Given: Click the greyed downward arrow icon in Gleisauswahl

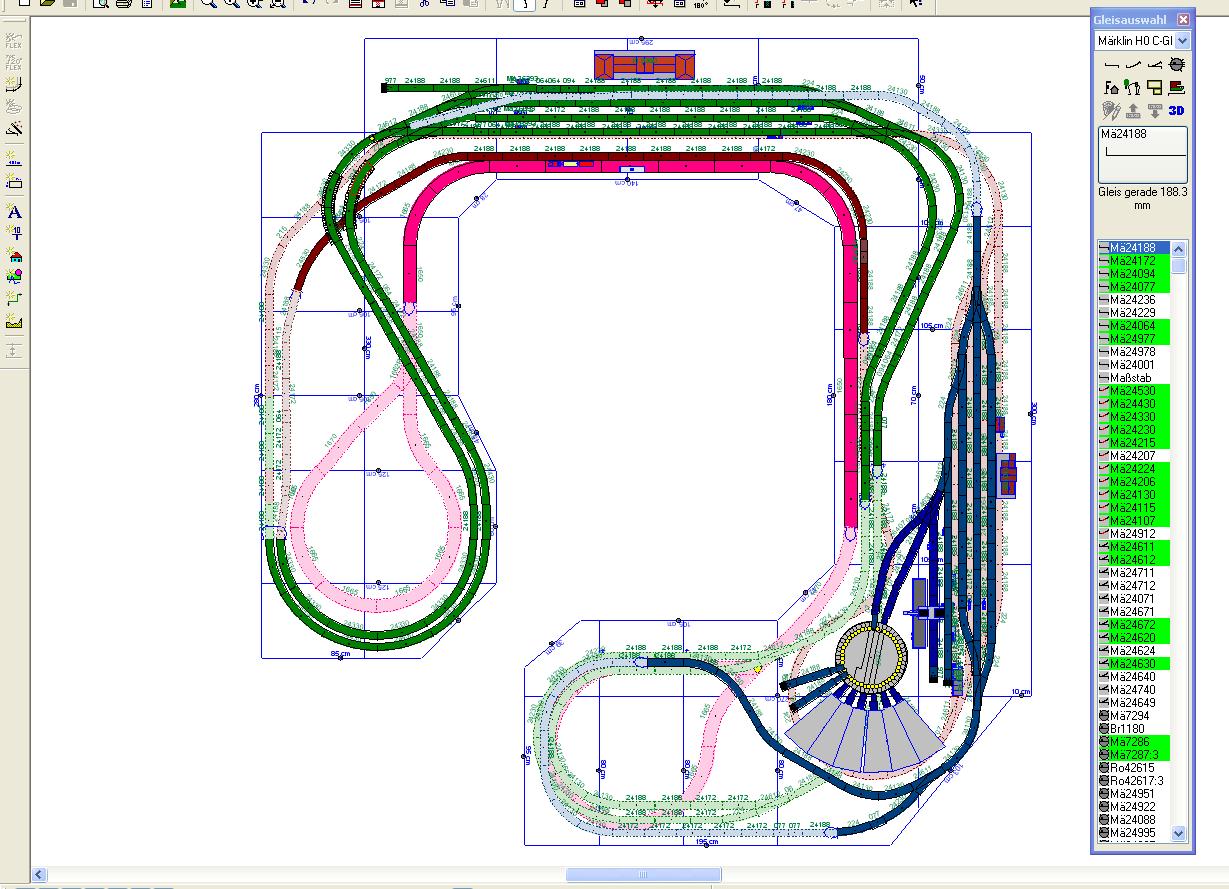Looking at the screenshot, I should click(1154, 110).
